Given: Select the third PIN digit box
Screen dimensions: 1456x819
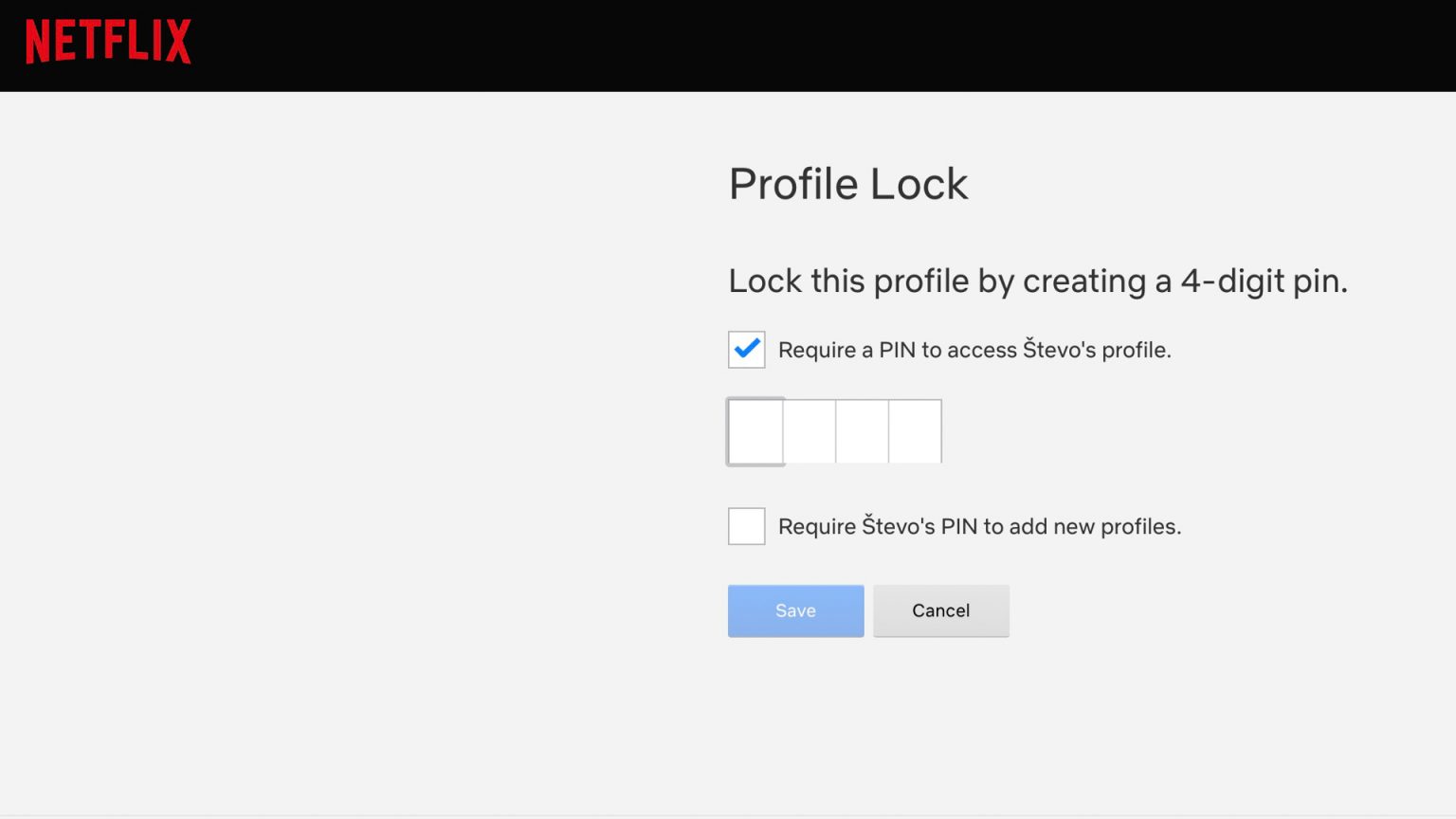Looking at the screenshot, I should tap(863, 431).
